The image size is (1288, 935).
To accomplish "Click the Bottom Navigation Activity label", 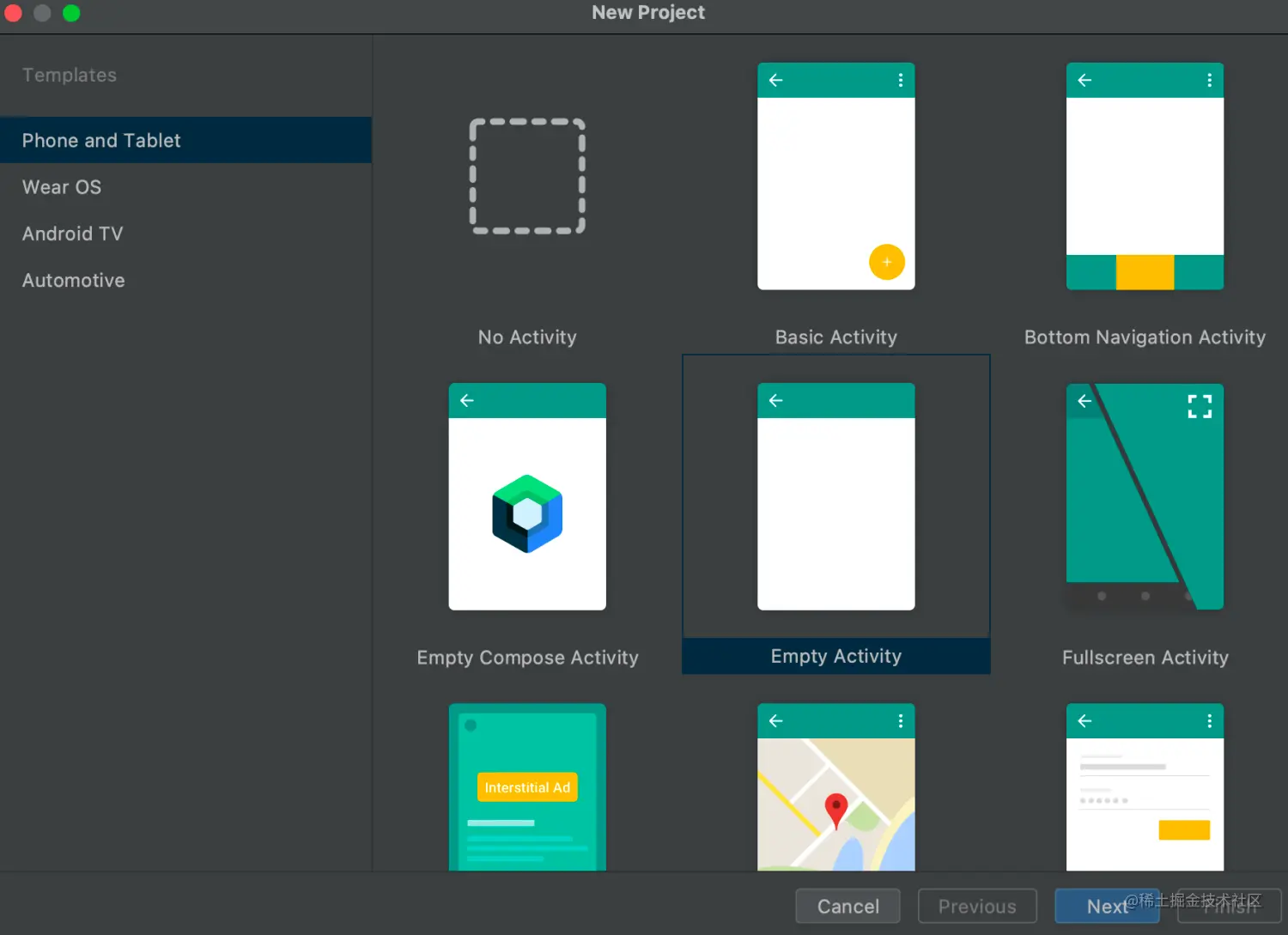I will [1145, 337].
